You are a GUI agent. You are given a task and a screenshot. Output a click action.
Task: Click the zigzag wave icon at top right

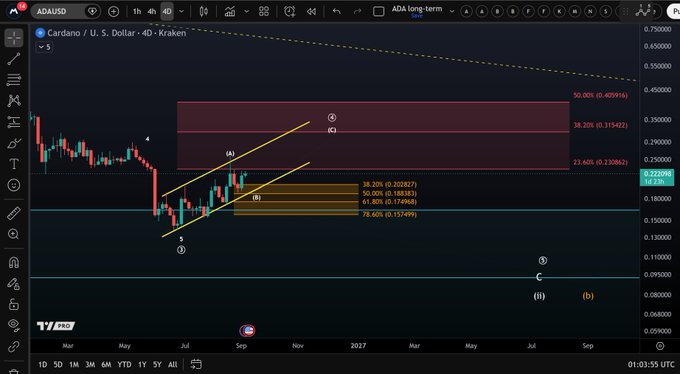pos(643,12)
